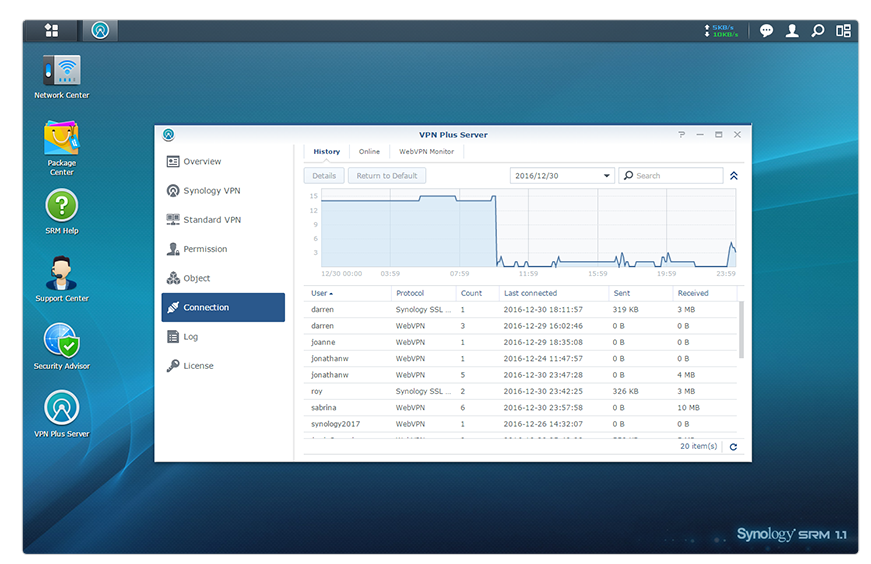
Task: Launch Security Advisor from desktop
Action: pos(62,342)
